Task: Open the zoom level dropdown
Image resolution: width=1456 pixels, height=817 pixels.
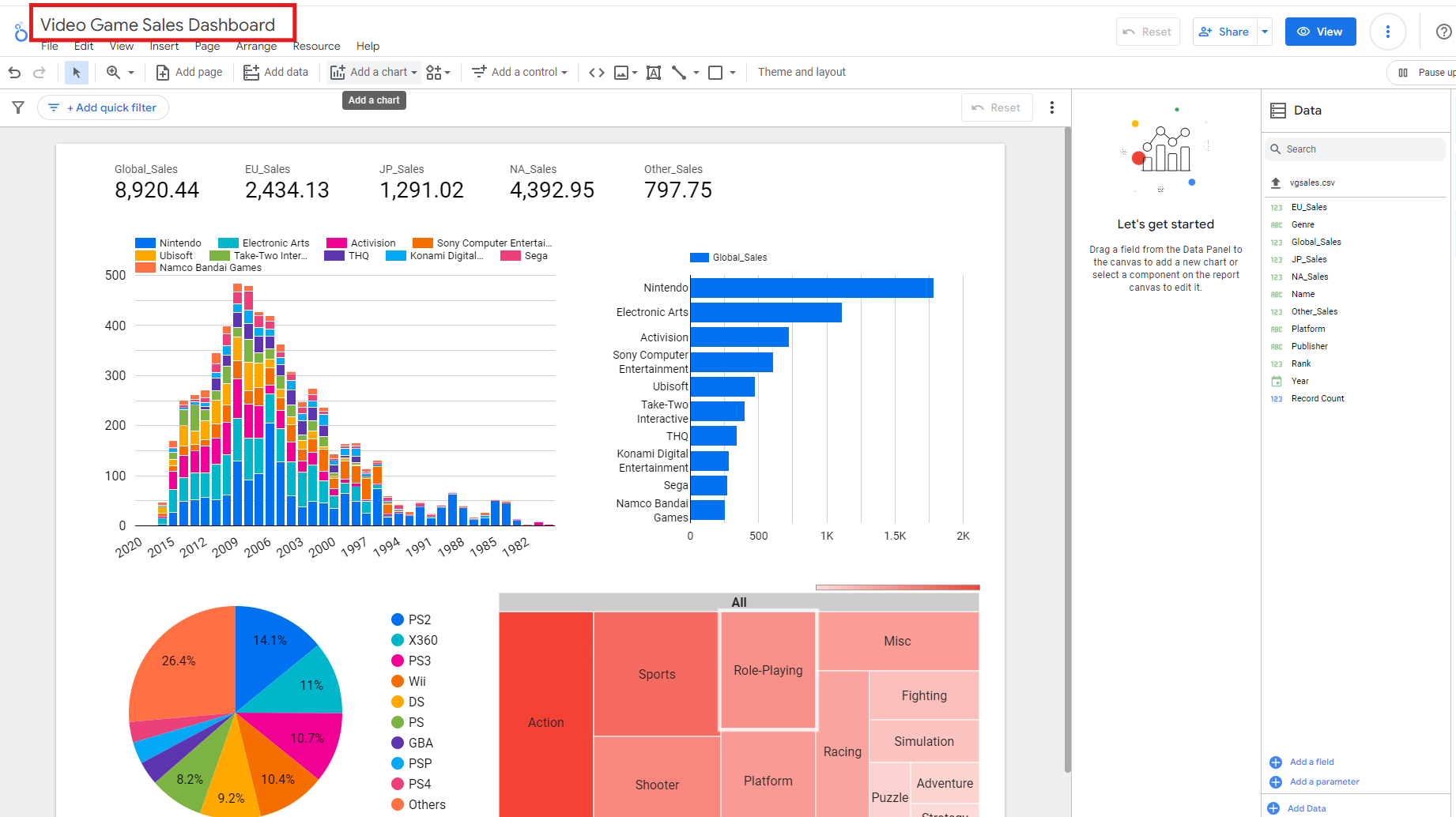Action: [x=121, y=73]
